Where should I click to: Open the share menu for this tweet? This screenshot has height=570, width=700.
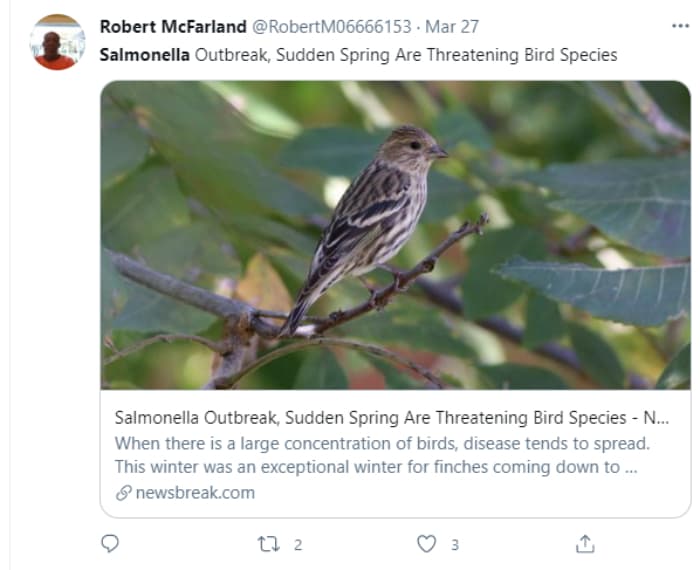coord(586,544)
